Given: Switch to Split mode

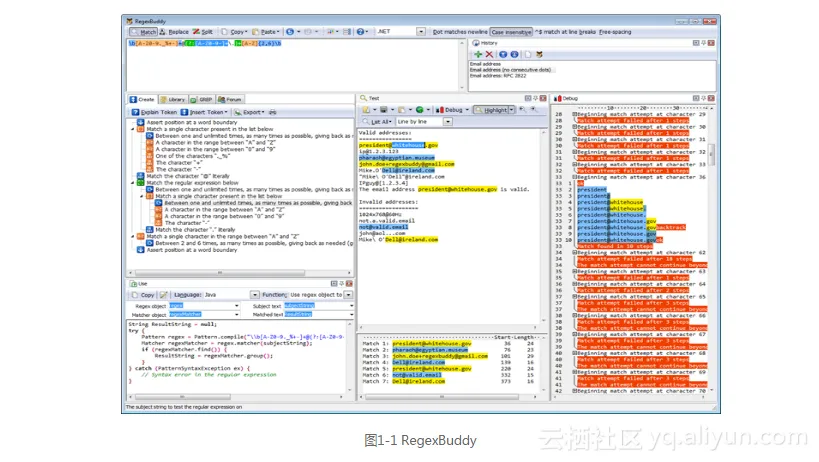Looking at the screenshot, I should click(x=203, y=32).
